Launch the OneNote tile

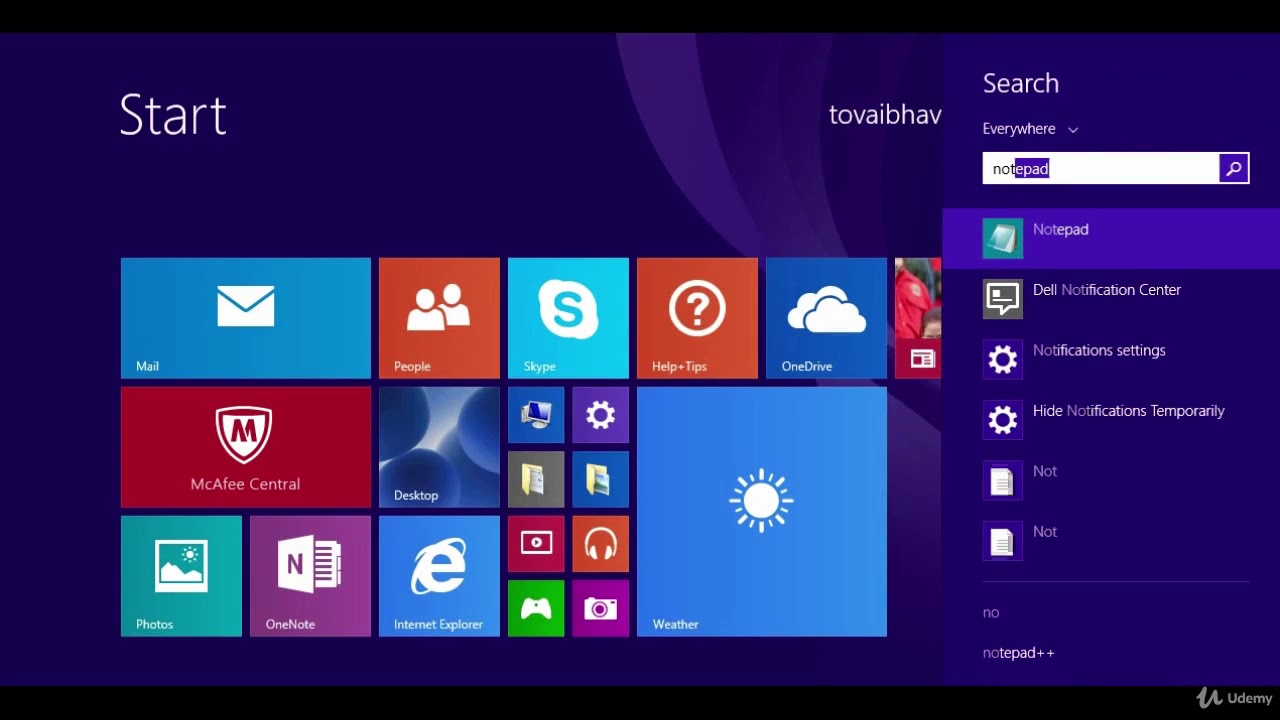pos(310,576)
